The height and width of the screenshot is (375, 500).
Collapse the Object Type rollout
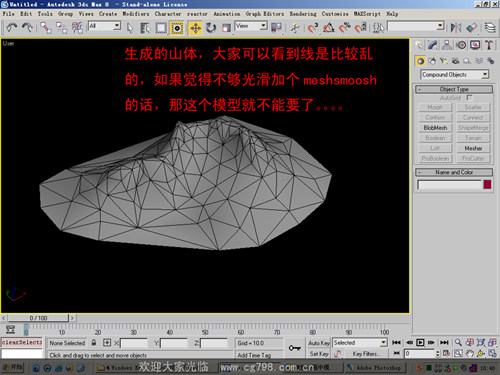coord(454,89)
